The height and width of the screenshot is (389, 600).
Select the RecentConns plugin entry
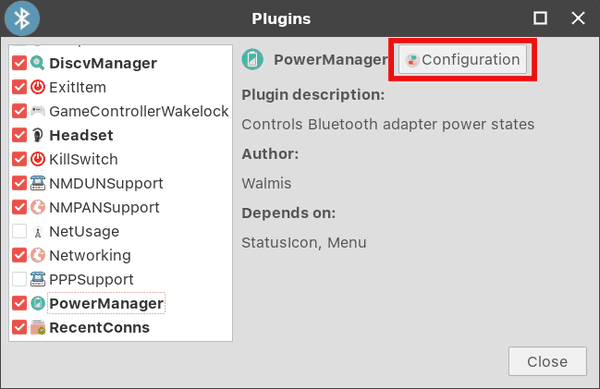tap(121, 327)
